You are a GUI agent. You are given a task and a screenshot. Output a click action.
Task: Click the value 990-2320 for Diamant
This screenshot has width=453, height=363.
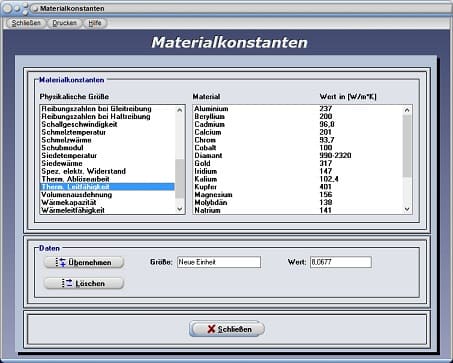(x=335, y=156)
